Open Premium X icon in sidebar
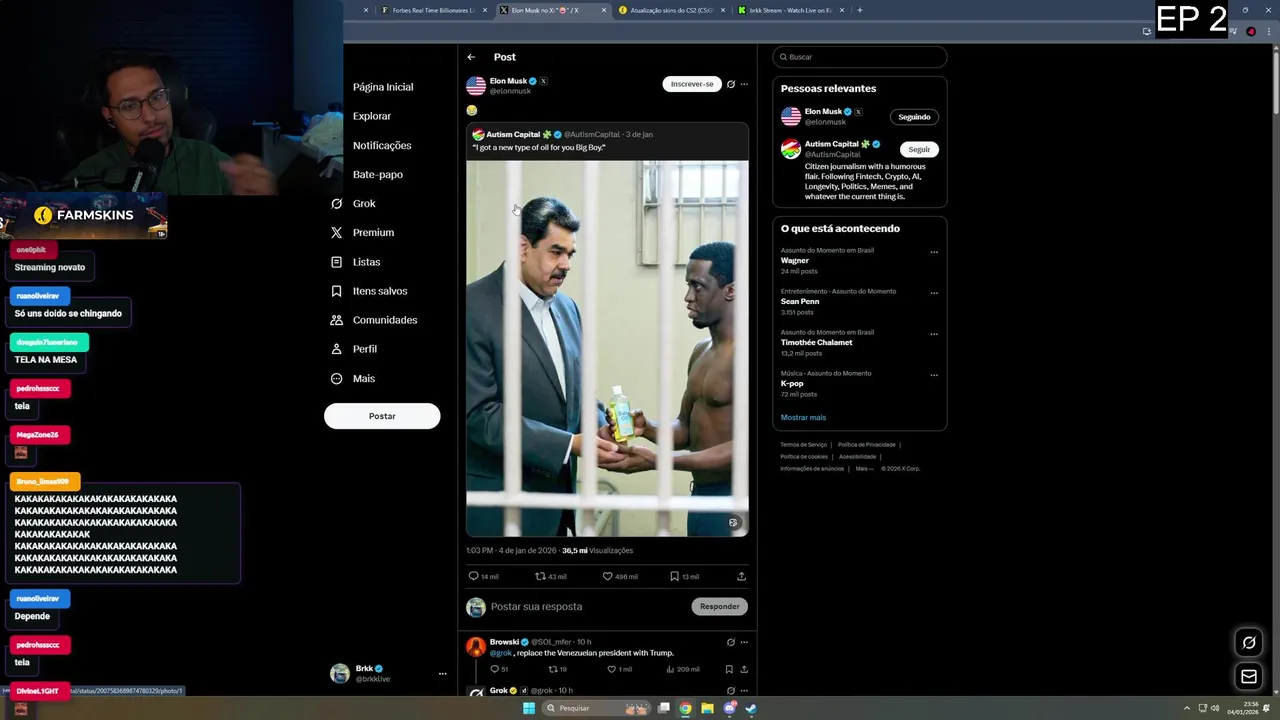 (337, 232)
